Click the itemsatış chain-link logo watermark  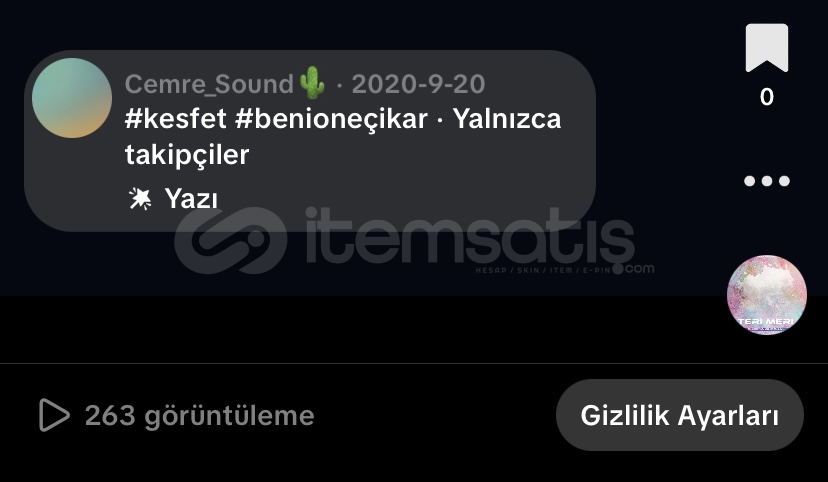coord(231,240)
